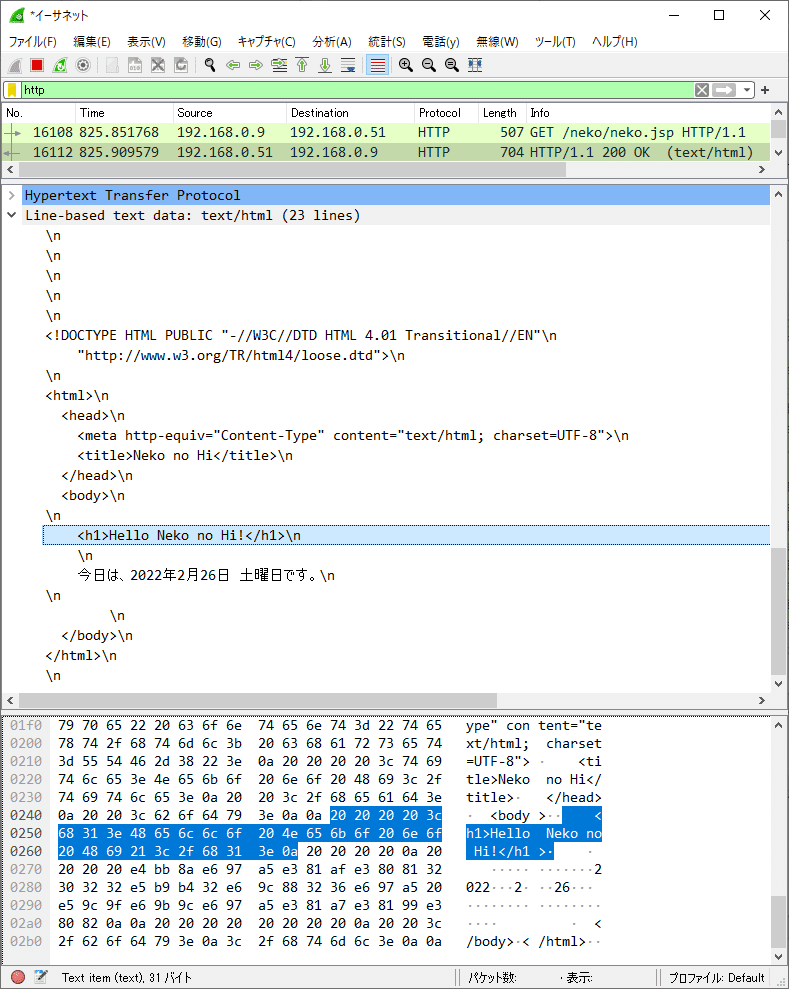Jump to the last packet
789x989 pixels.
pos(325,65)
